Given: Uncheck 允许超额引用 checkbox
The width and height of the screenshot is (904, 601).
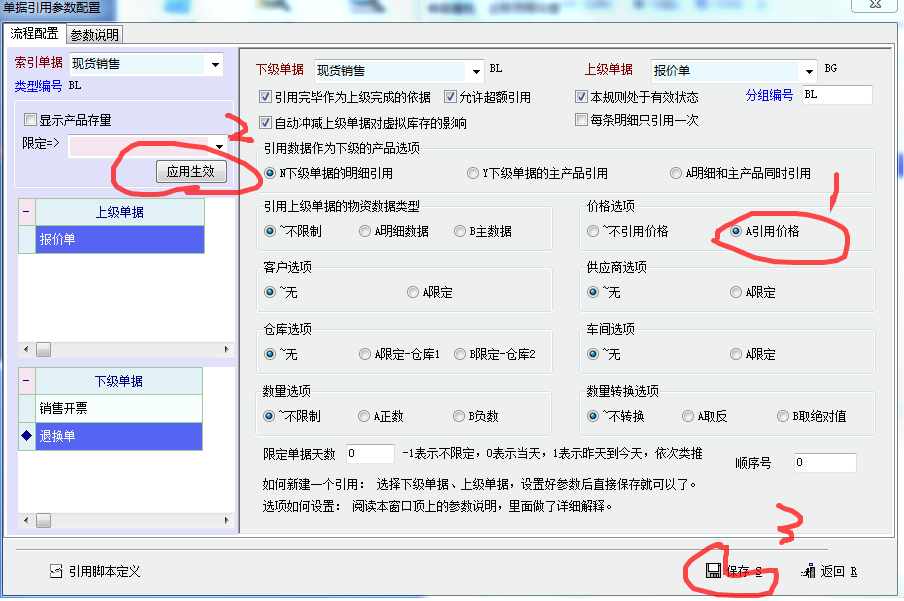Looking at the screenshot, I should 450,97.
